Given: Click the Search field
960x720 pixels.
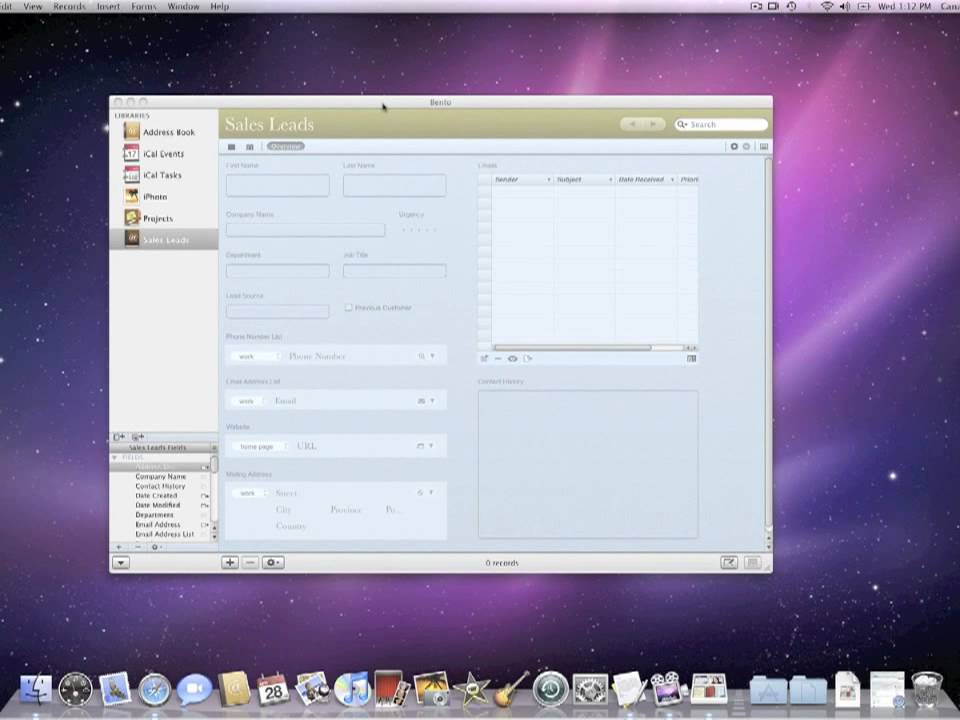Looking at the screenshot, I should (721, 124).
